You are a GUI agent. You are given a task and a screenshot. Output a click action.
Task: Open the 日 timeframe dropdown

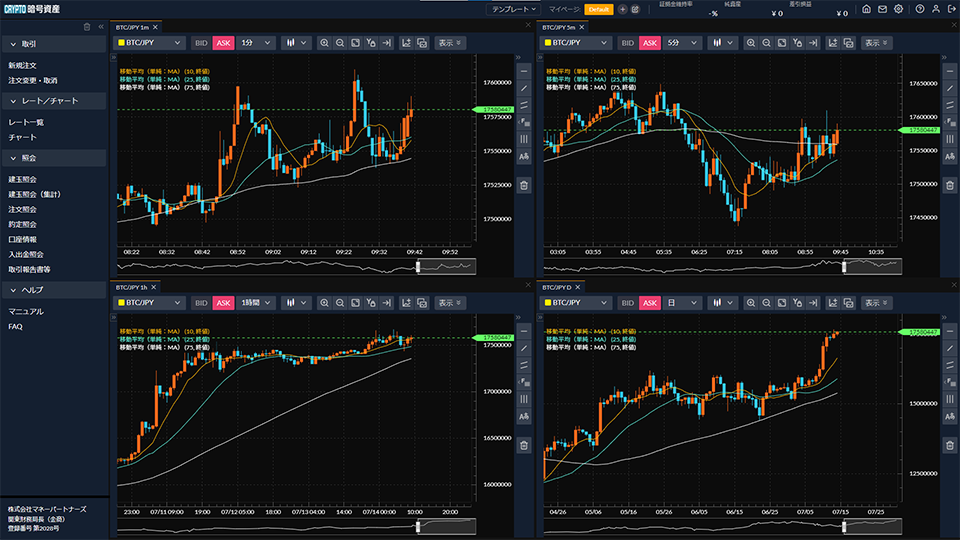[683, 303]
